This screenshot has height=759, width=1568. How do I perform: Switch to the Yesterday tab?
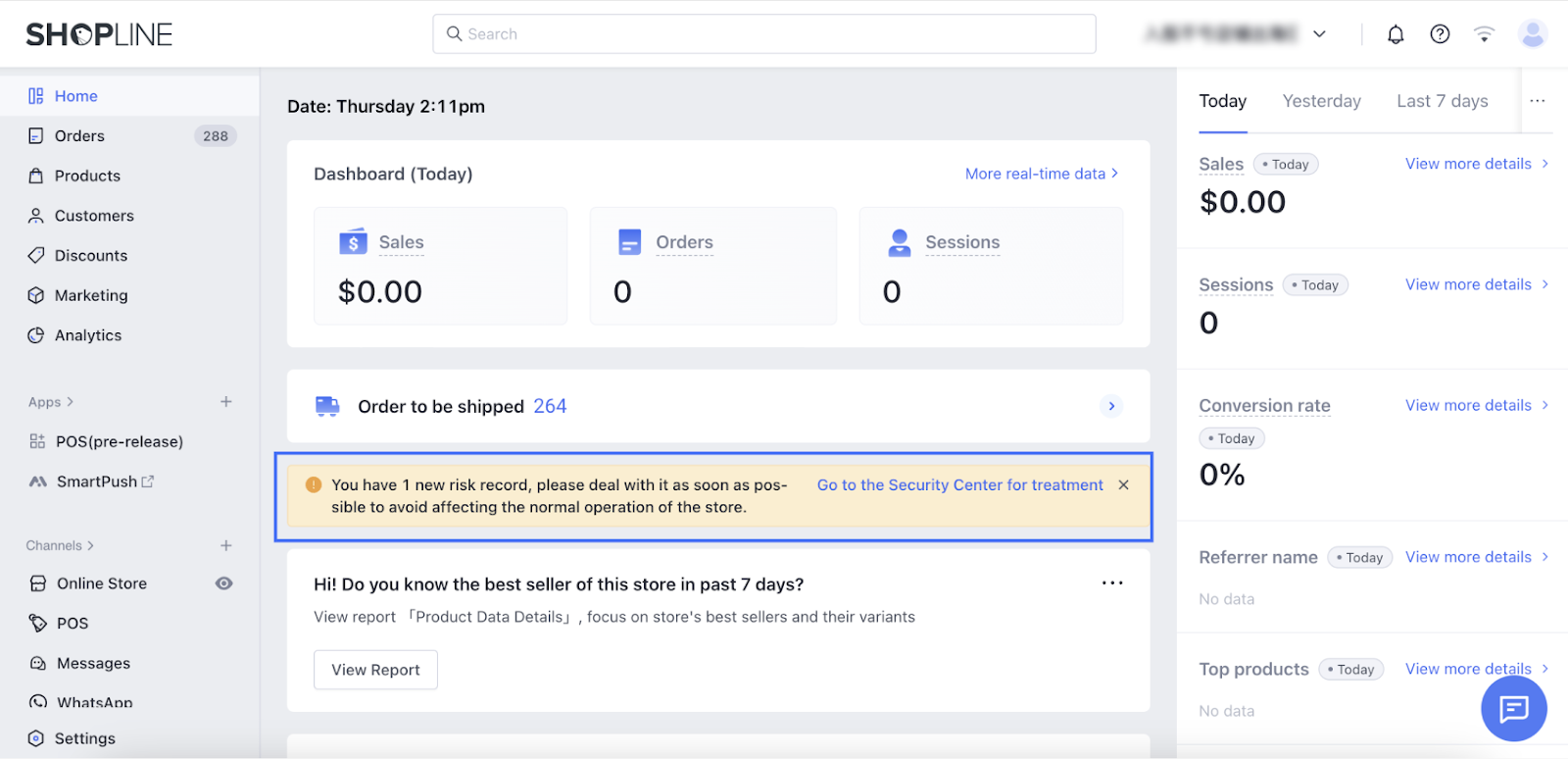click(1321, 101)
